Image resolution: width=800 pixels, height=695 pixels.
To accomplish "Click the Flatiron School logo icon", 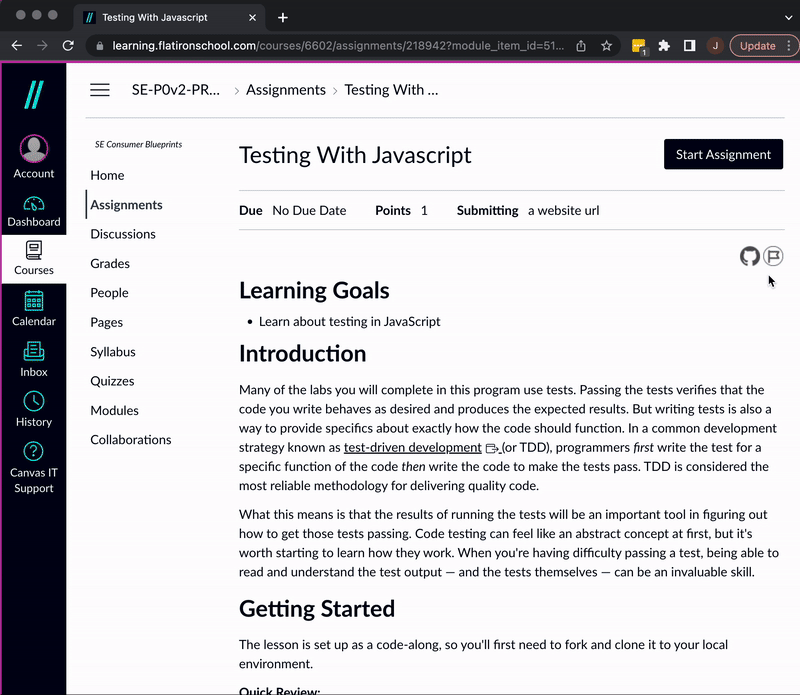I will click(x=34, y=95).
